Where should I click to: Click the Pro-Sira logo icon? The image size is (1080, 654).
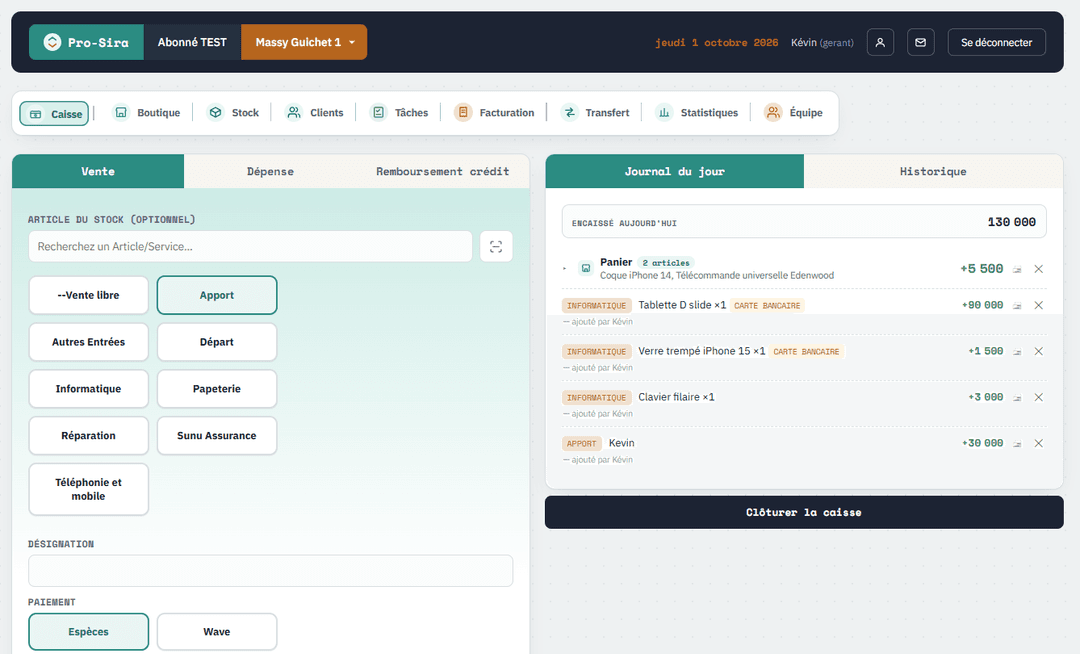tap(52, 42)
